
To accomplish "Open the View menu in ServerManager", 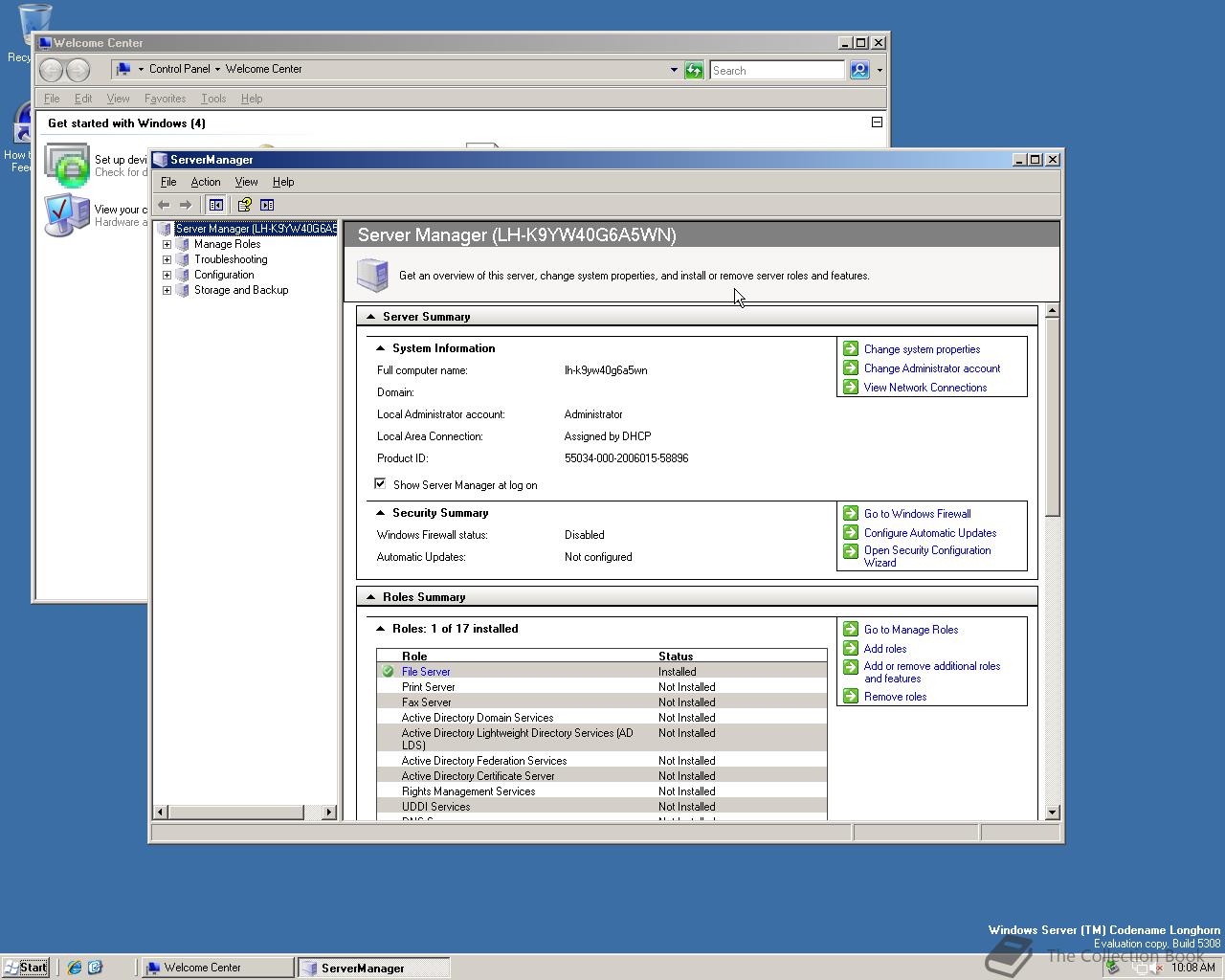I will [246, 182].
